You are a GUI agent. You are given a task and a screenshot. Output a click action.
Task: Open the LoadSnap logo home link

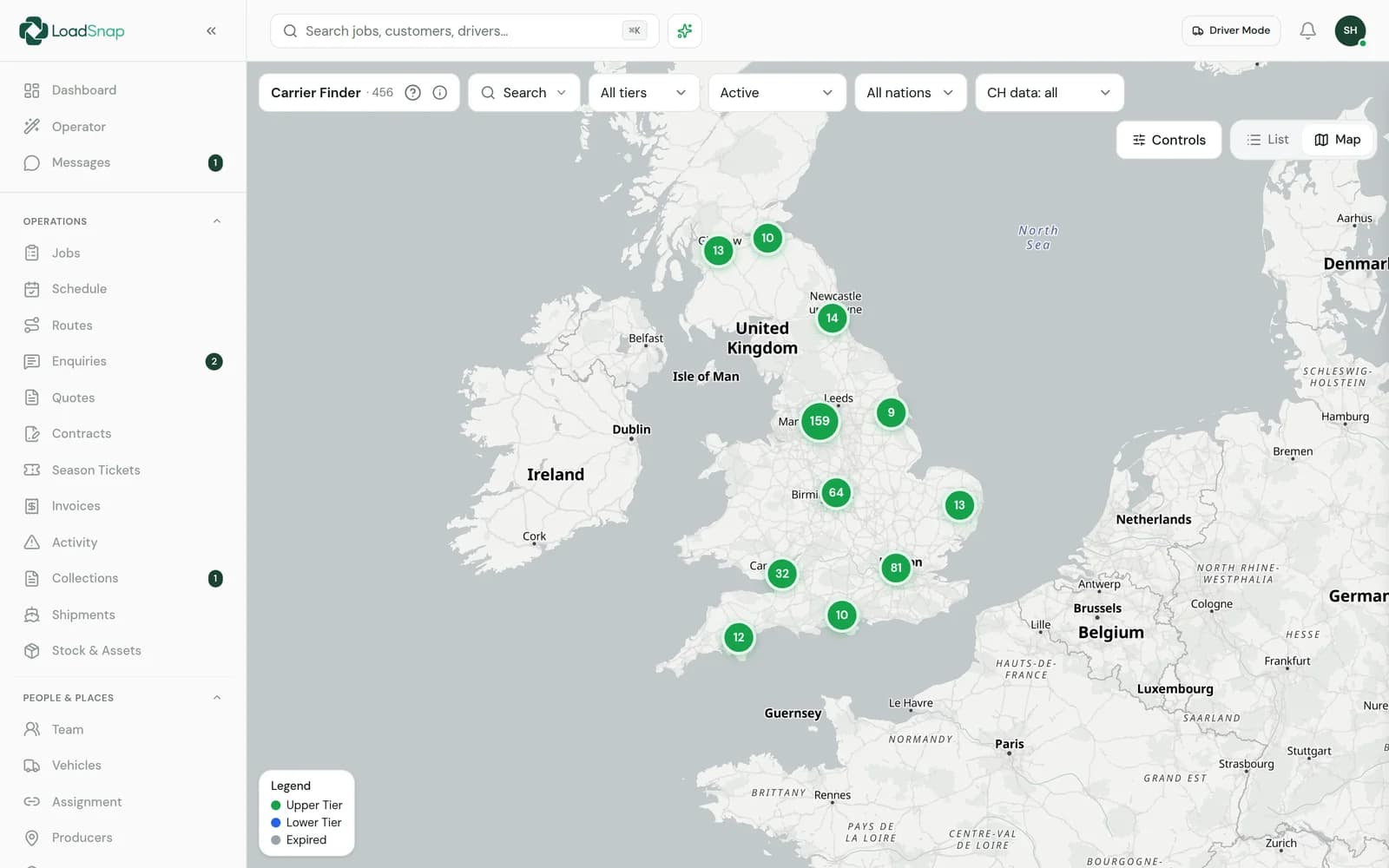pos(72,31)
